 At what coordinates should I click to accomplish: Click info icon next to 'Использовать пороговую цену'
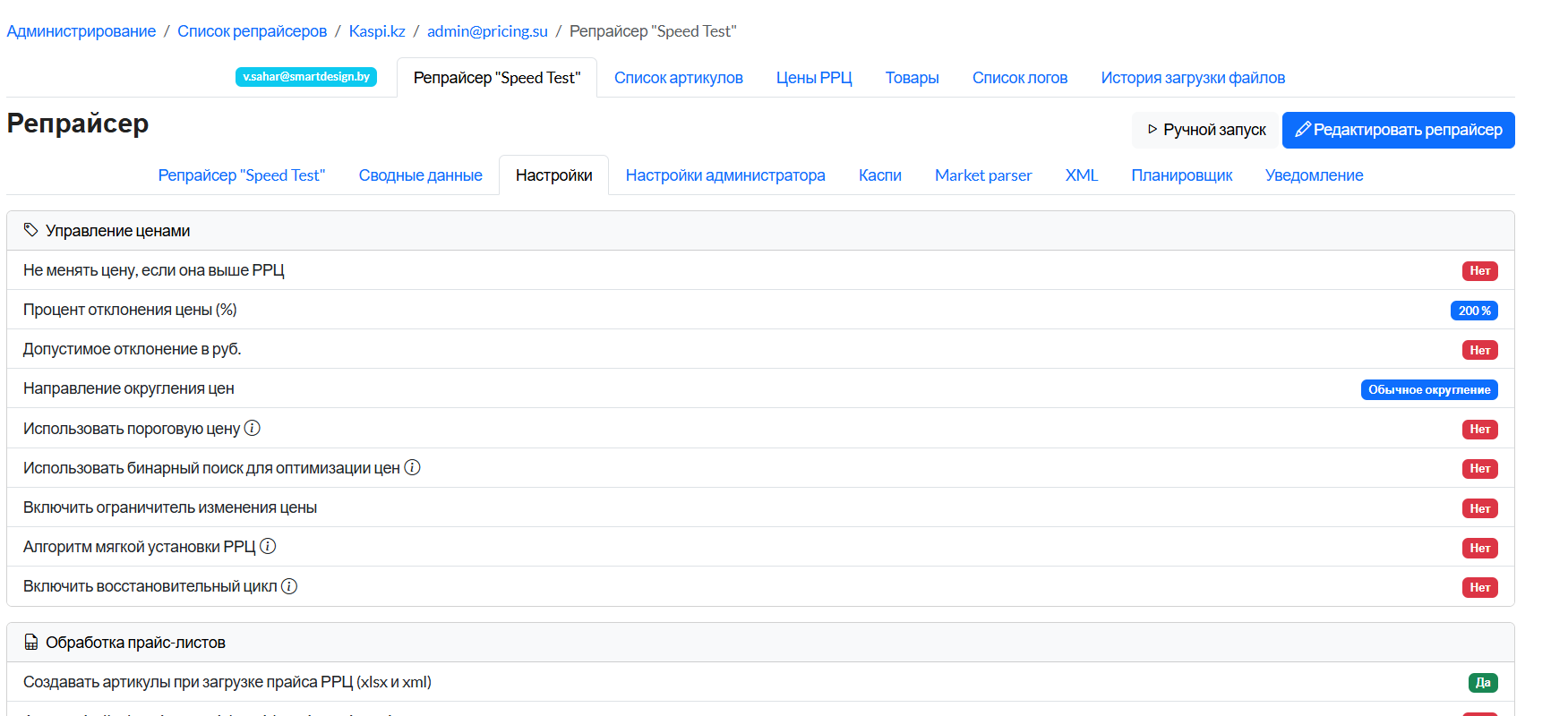tap(253, 429)
